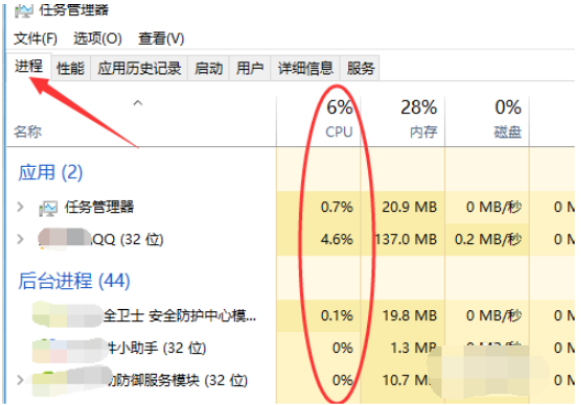Screen dimensions: 582x405
Task: Select the 安全防护中心模块 process row
Action: click(291, 316)
